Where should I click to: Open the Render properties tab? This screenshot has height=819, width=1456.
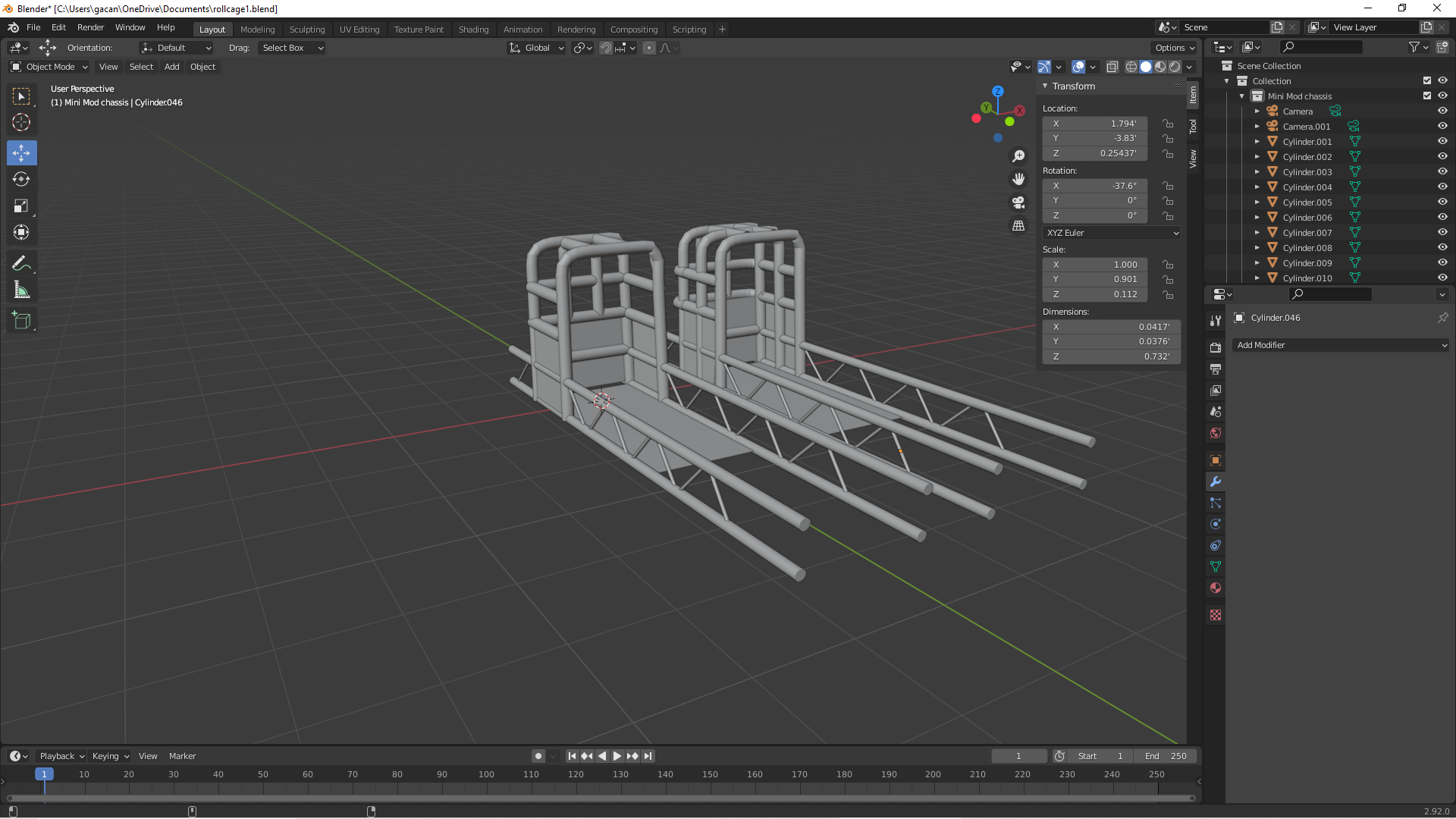1216,347
